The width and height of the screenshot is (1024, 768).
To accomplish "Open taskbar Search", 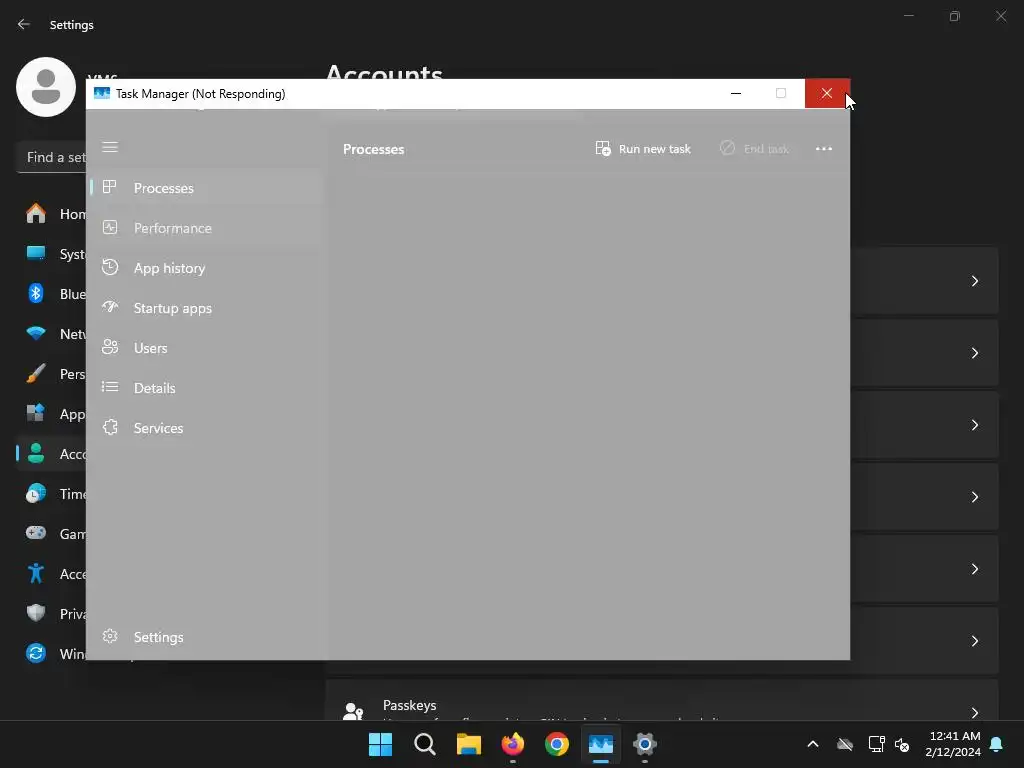I will (424, 744).
